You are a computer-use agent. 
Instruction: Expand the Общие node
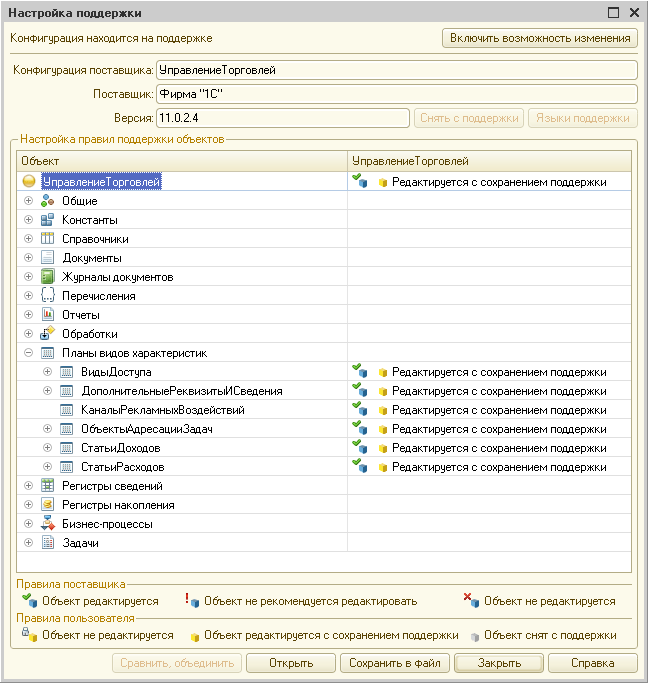tap(29, 200)
